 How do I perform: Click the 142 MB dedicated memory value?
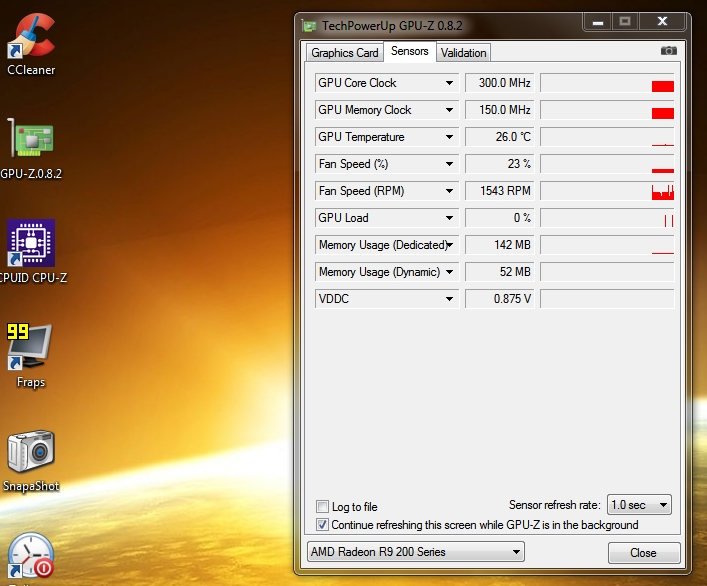500,245
